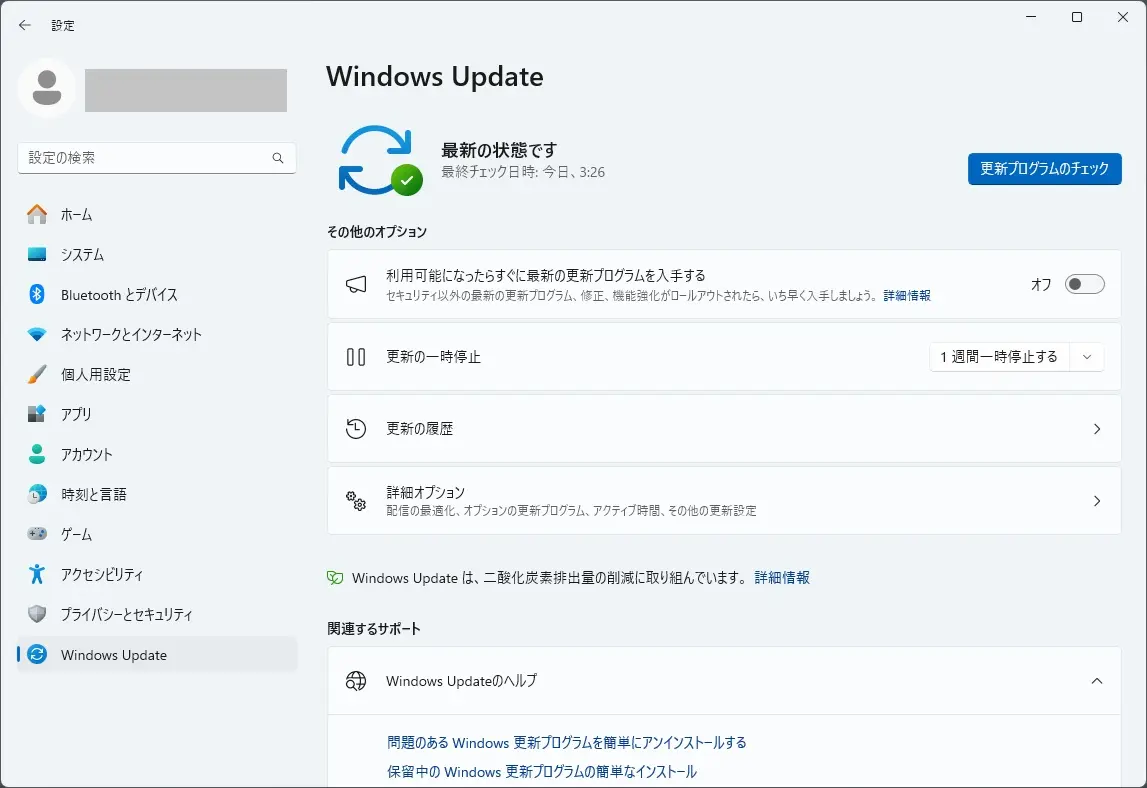Screen dimensions: 1147x788
Task: Click the 時刻と言語 globe clock icon
Action: point(37,494)
